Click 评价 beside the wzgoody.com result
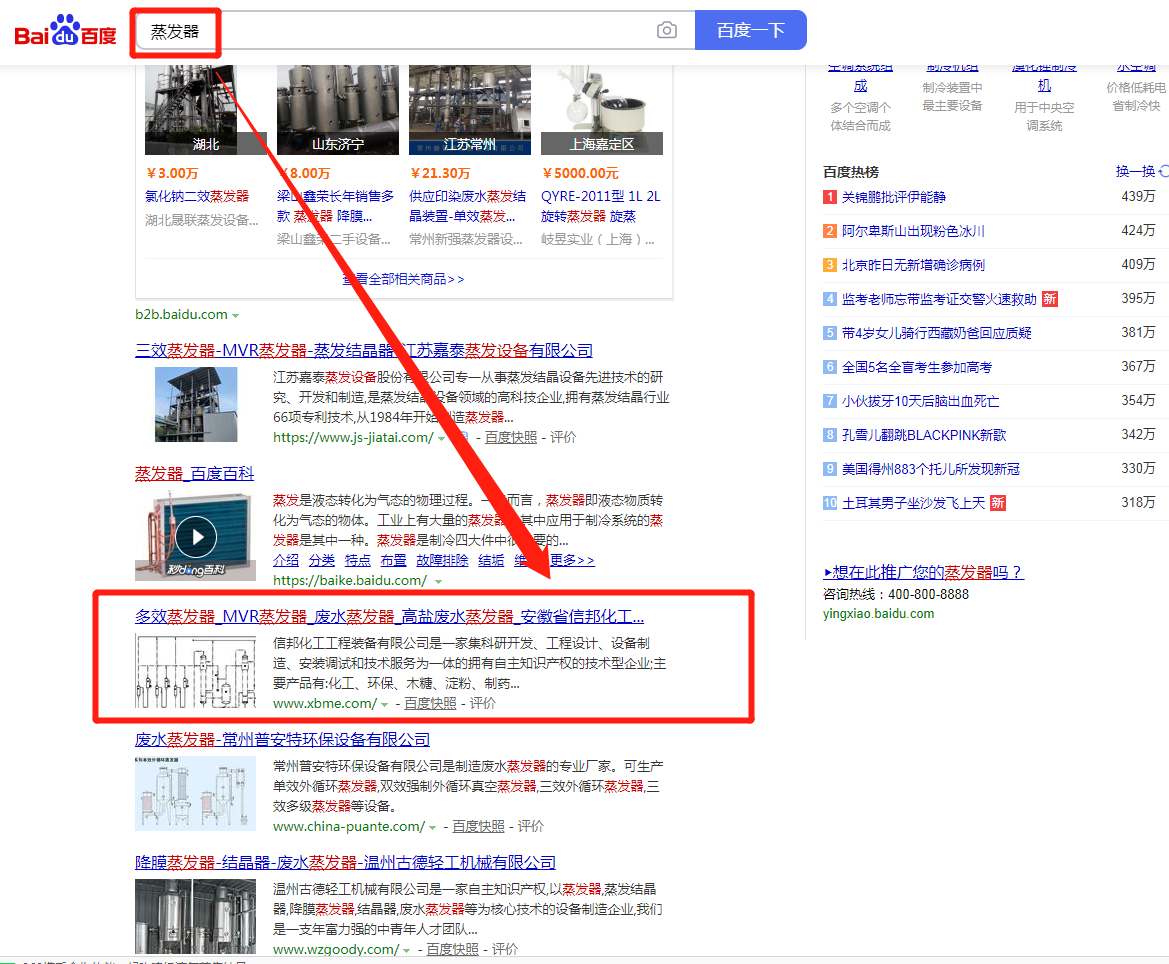1169x964 pixels. [505, 950]
